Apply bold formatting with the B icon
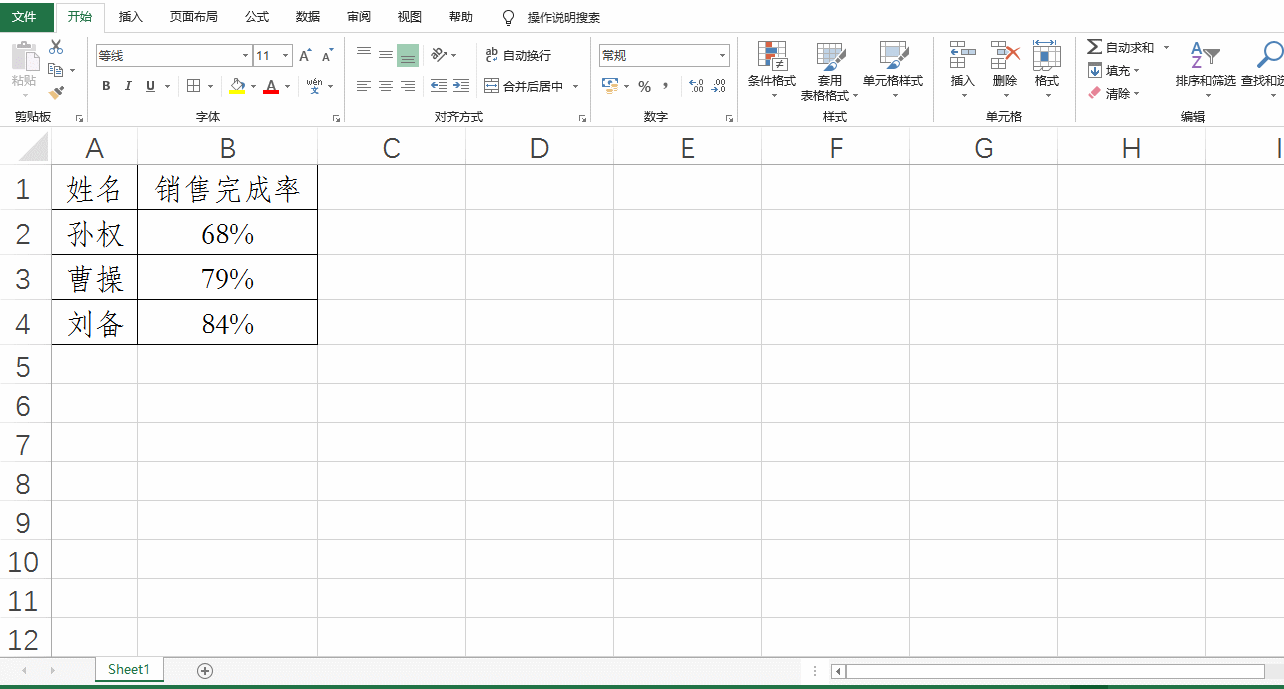The image size is (1284, 689). [x=106, y=86]
